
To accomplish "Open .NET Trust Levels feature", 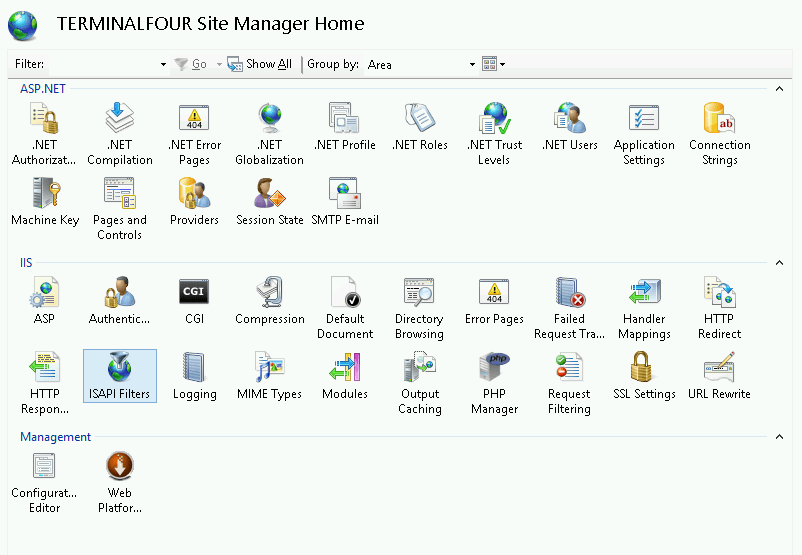I will pos(495,134).
